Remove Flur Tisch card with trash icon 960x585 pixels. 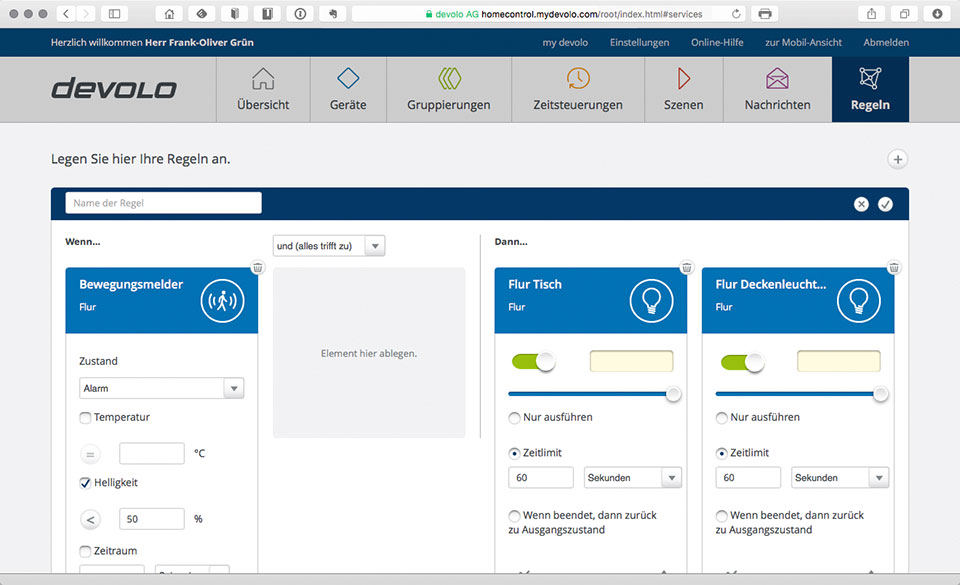pyautogui.click(x=686, y=268)
